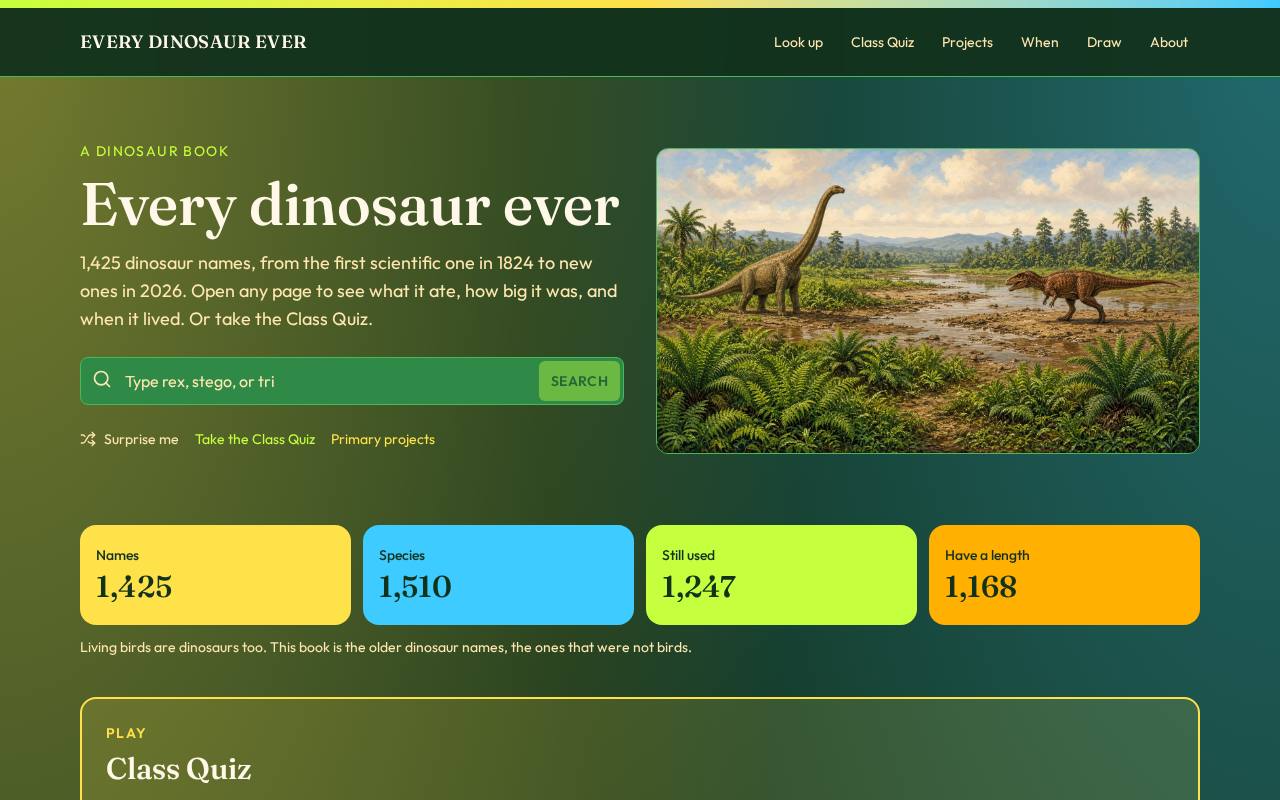Open the Primary projects link
This screenshot has height=800, width=1280.
pyautogui.click(x=383, y=439)
